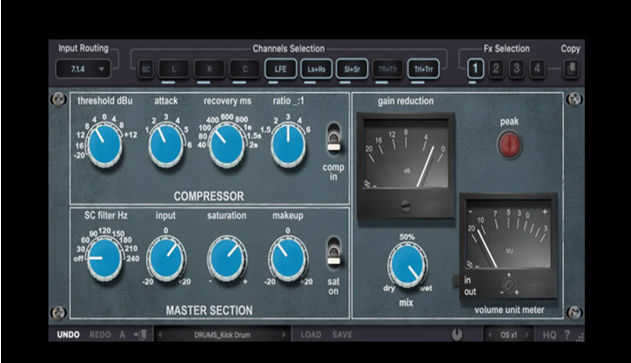The image size is (631, 363).
Task: Click the gain reduction meter display
Action: (x=406, y=154)
